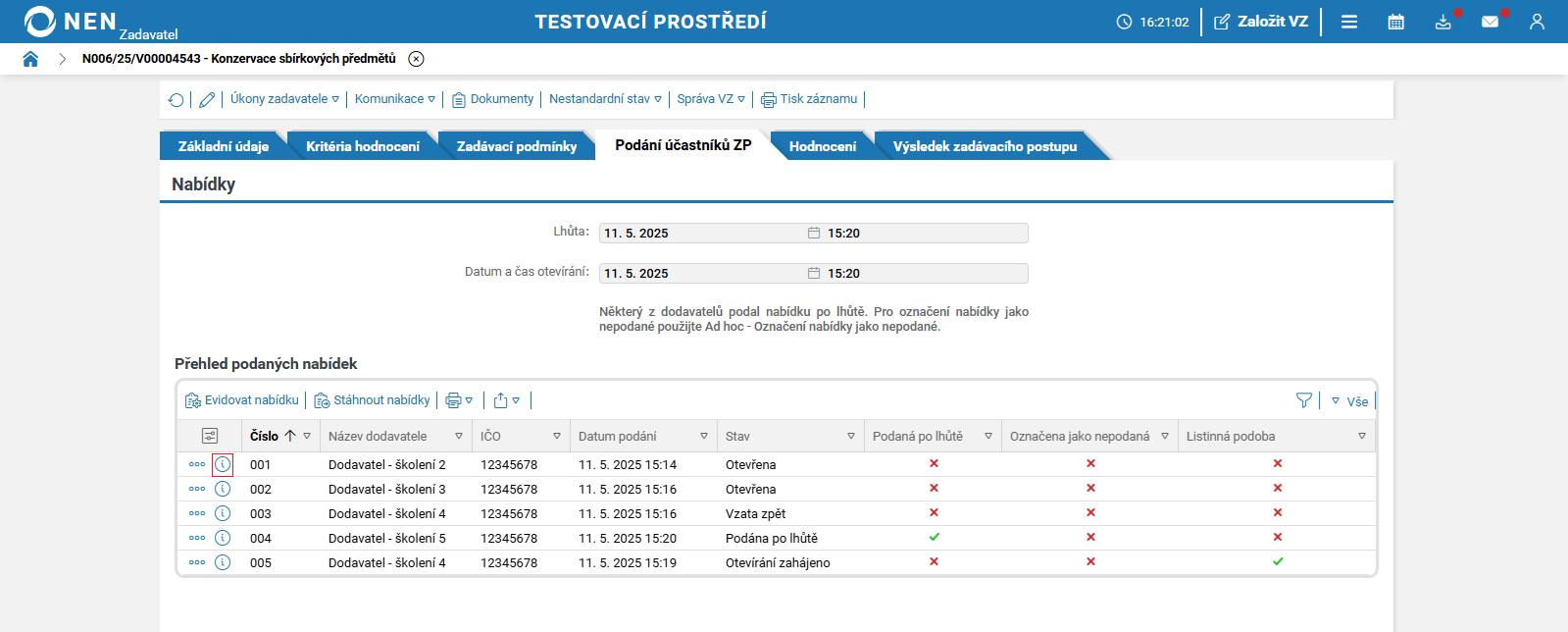Open detail info icon for offer 003
1568x632 pixels.
223,513
